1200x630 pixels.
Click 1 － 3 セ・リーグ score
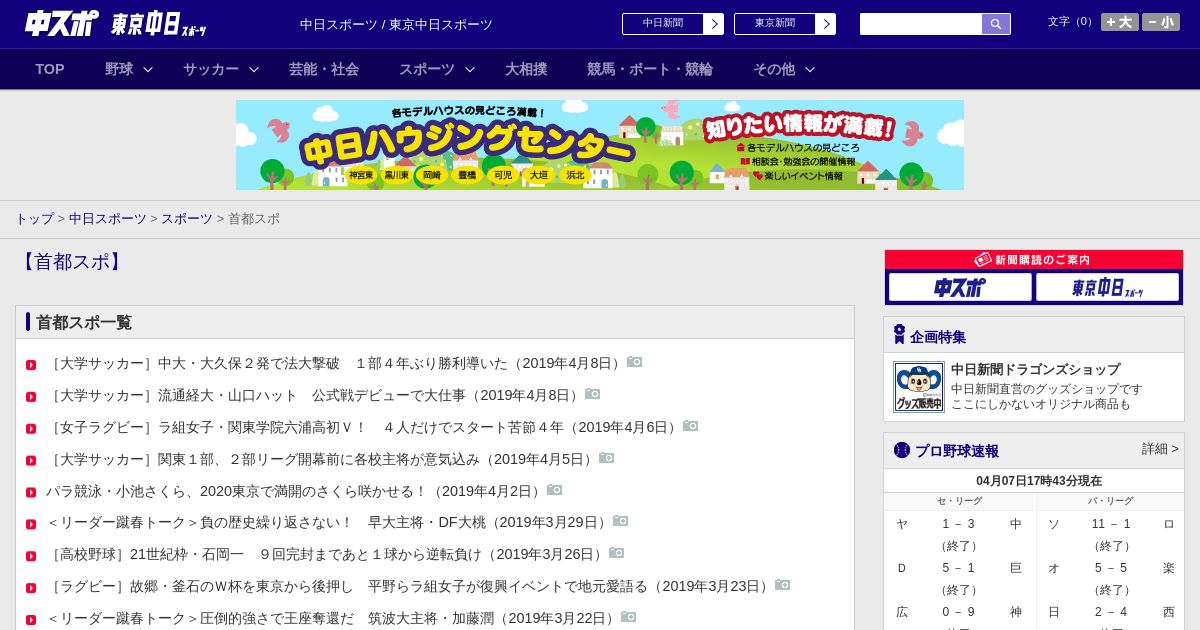pyautogui.click(x=958, y=524)
